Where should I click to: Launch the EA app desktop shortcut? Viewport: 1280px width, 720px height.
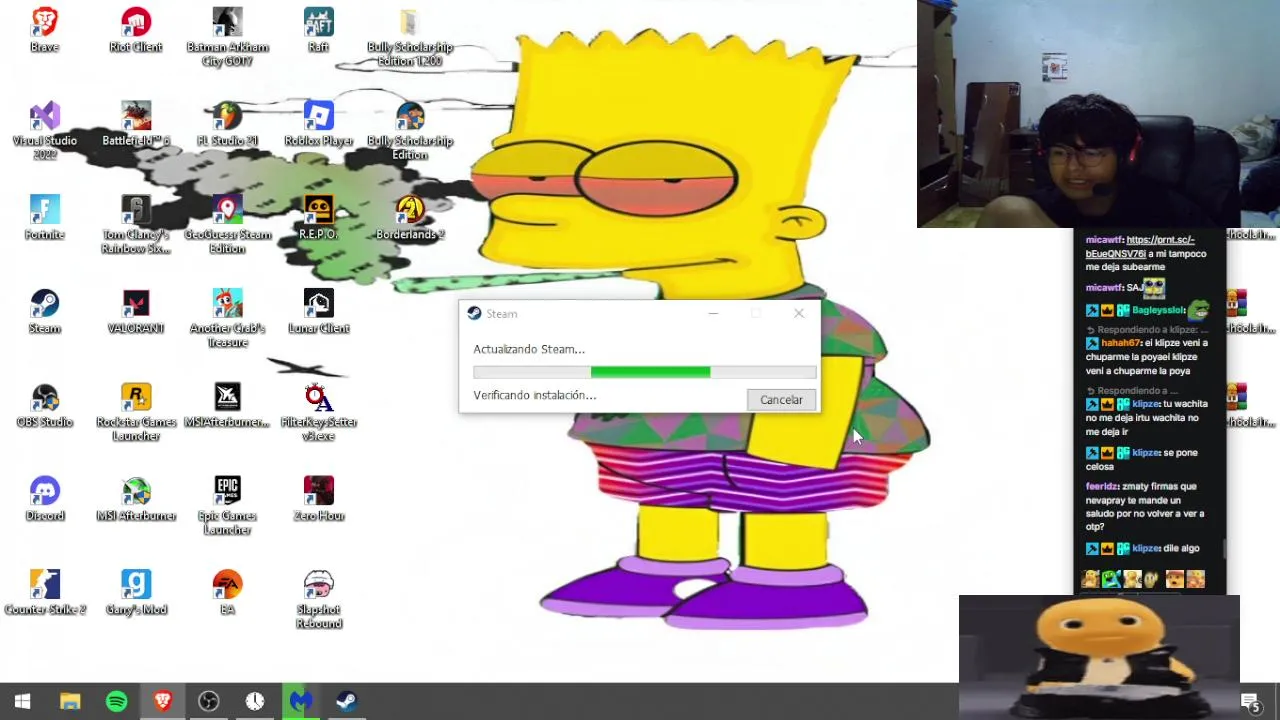point(227,594)
